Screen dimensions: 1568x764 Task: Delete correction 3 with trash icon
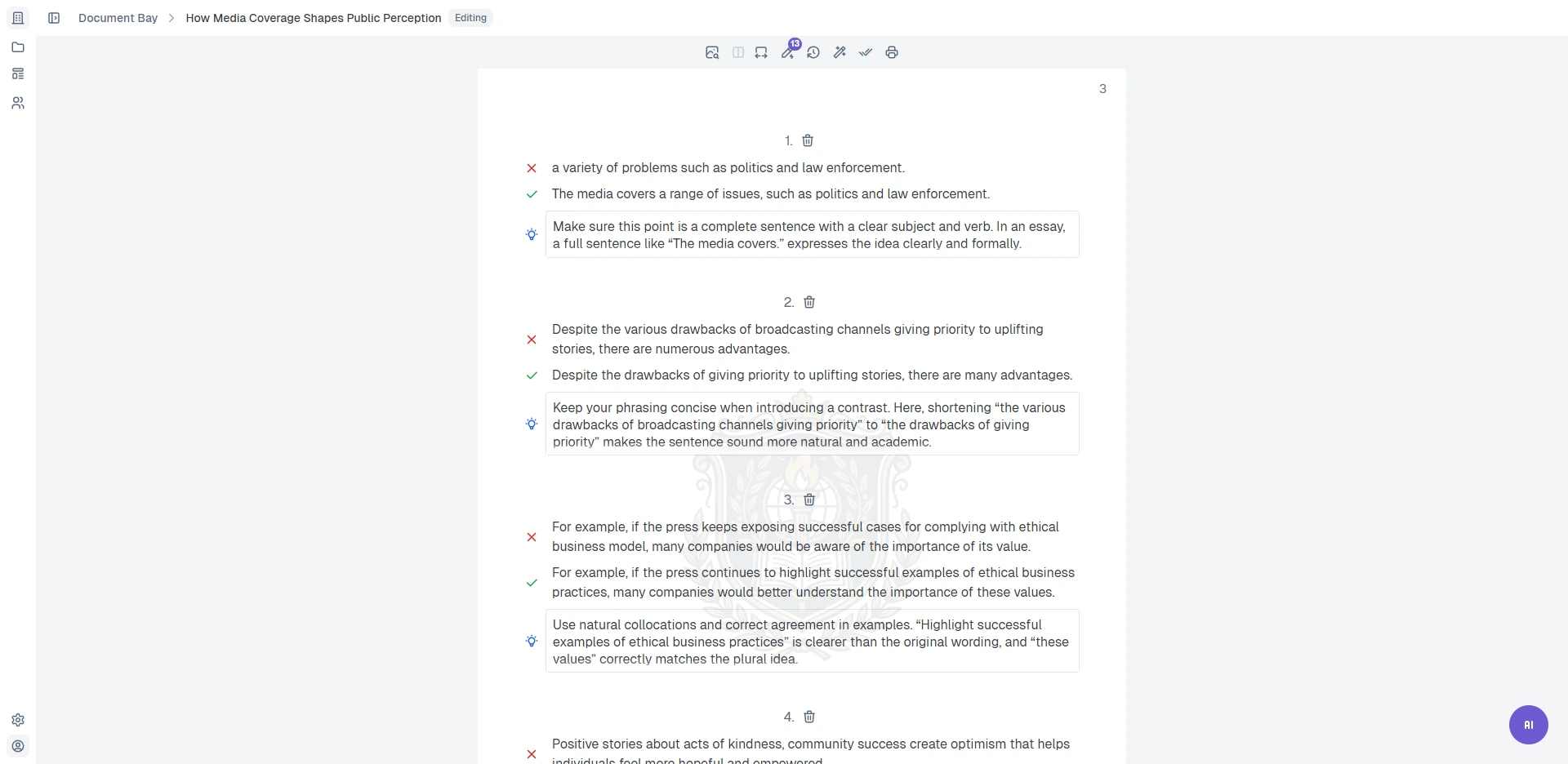809,500
